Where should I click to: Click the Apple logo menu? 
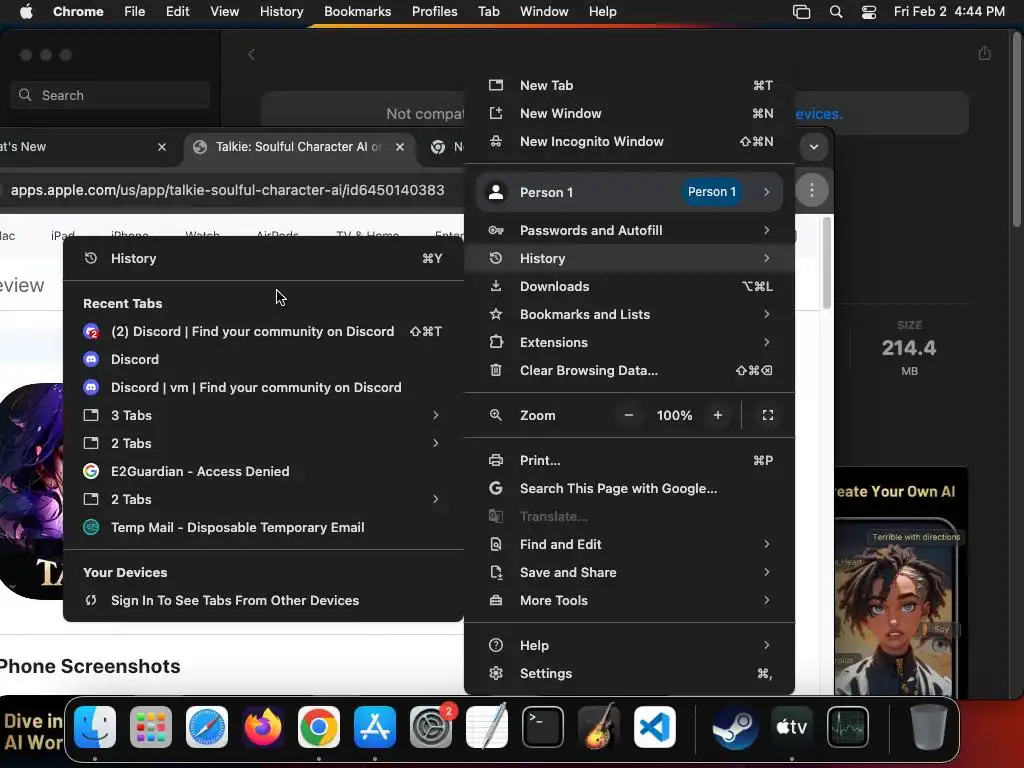[26, 12]
